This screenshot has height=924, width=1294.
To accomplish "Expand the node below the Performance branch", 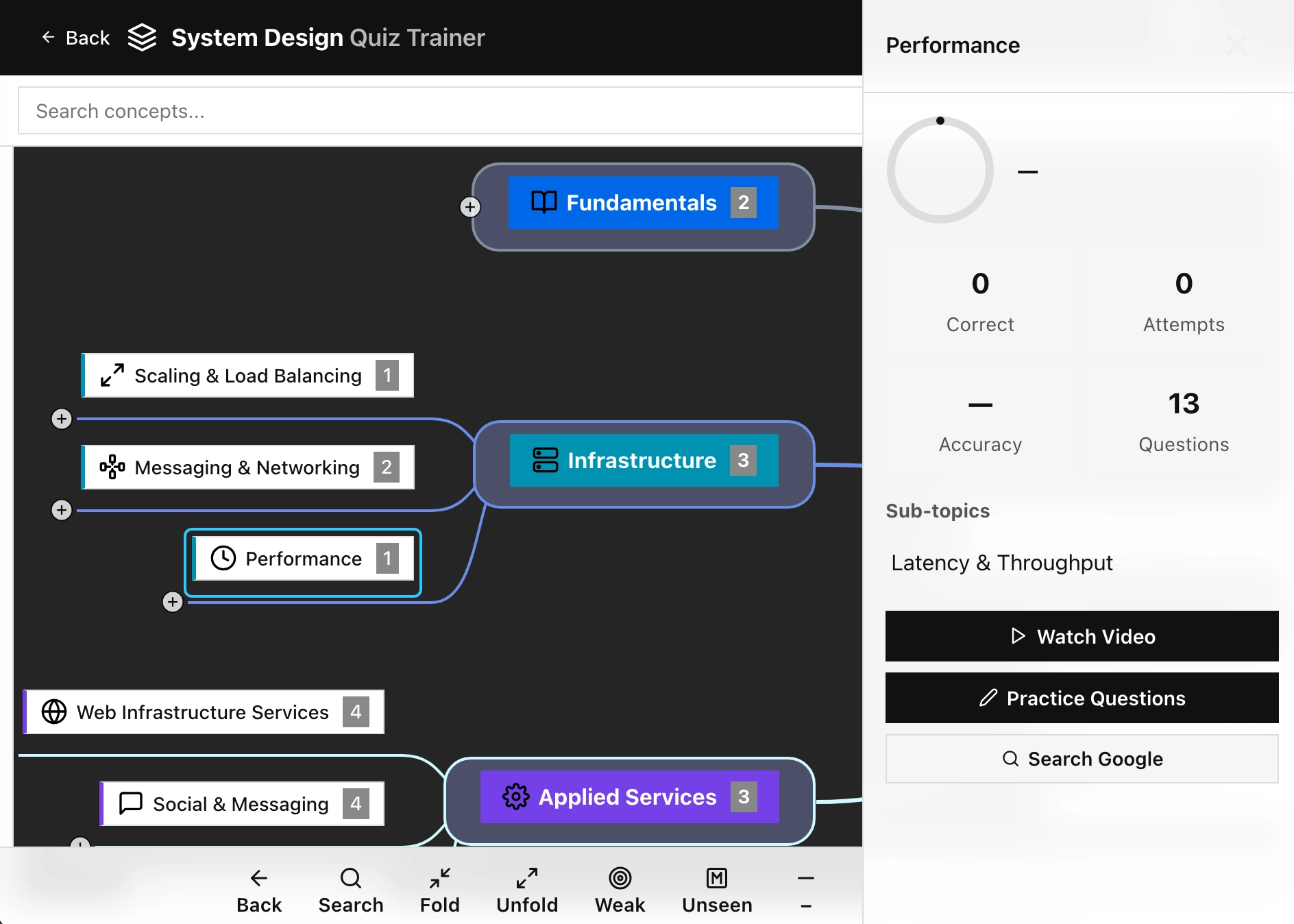I will pyautogui.click(x=173, y=601).
